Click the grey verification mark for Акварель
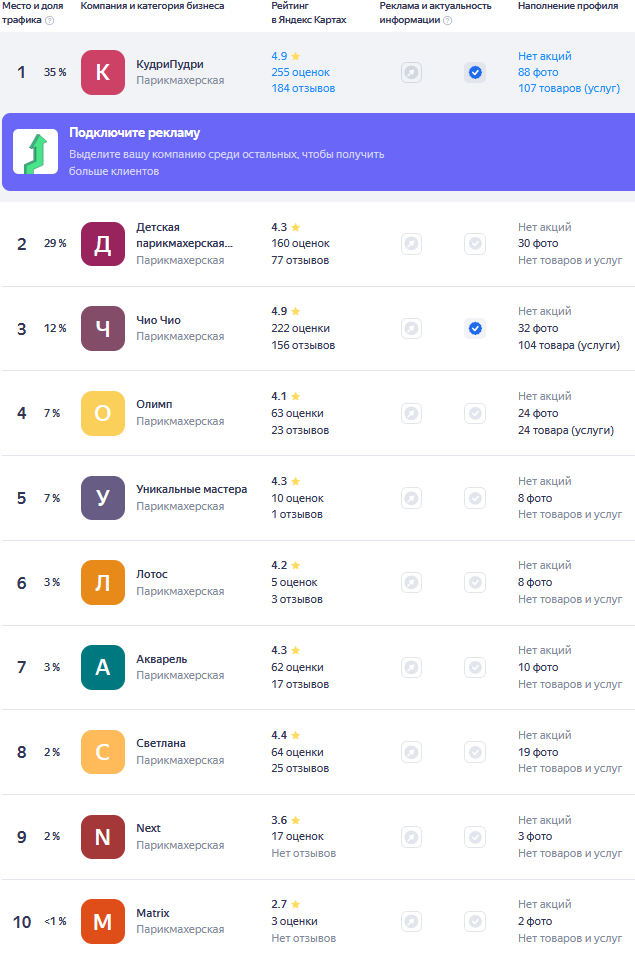635x960 pixels. (475, 667)
